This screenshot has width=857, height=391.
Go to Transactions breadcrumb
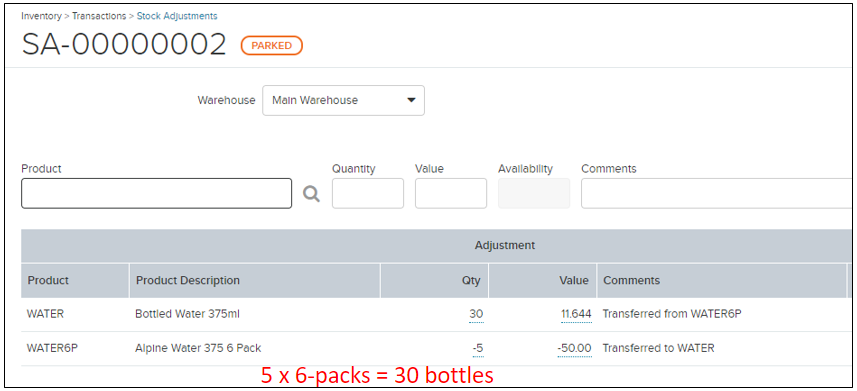pos(99,16)
